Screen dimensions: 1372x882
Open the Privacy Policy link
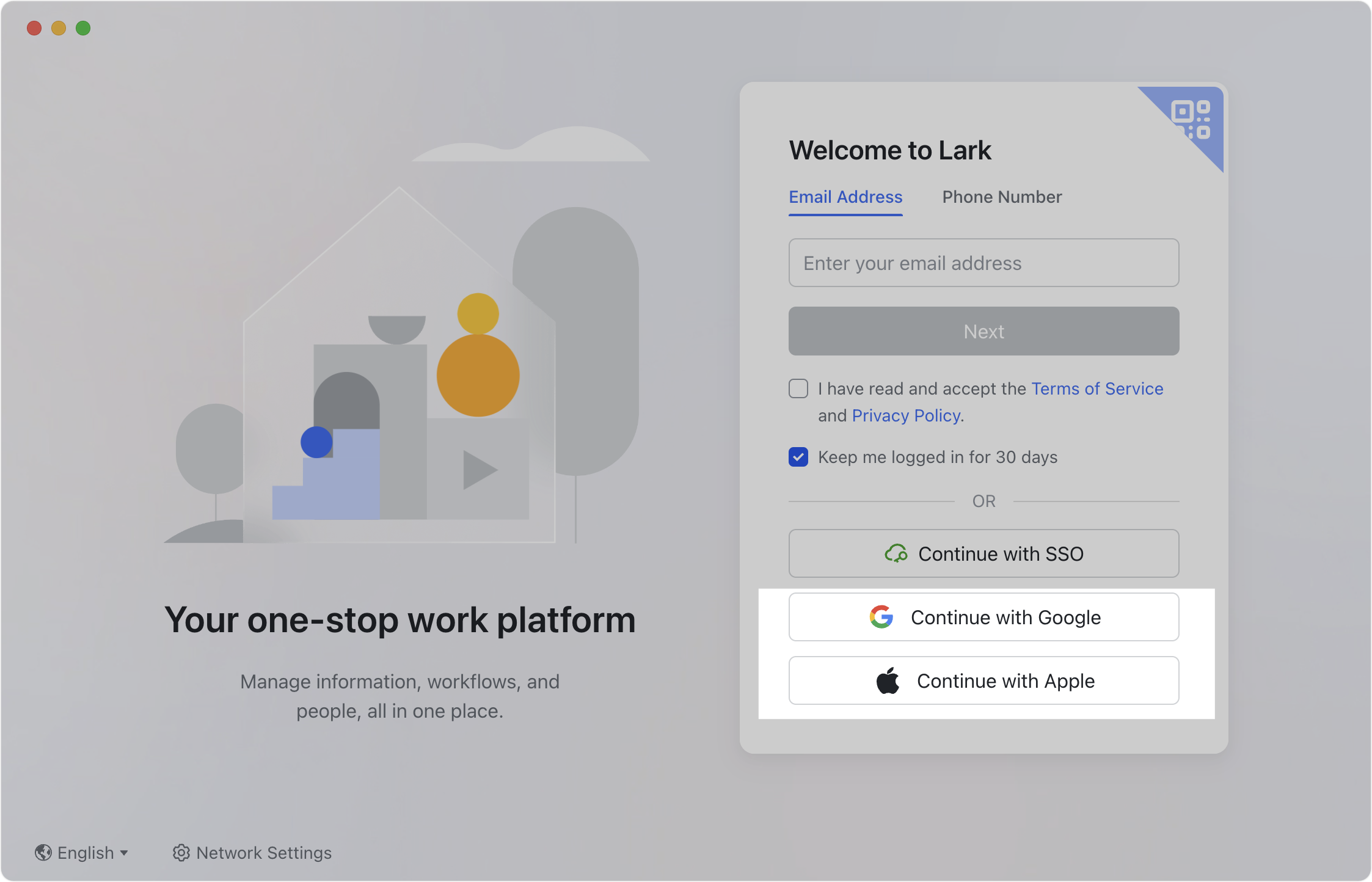tap(906, 415)
